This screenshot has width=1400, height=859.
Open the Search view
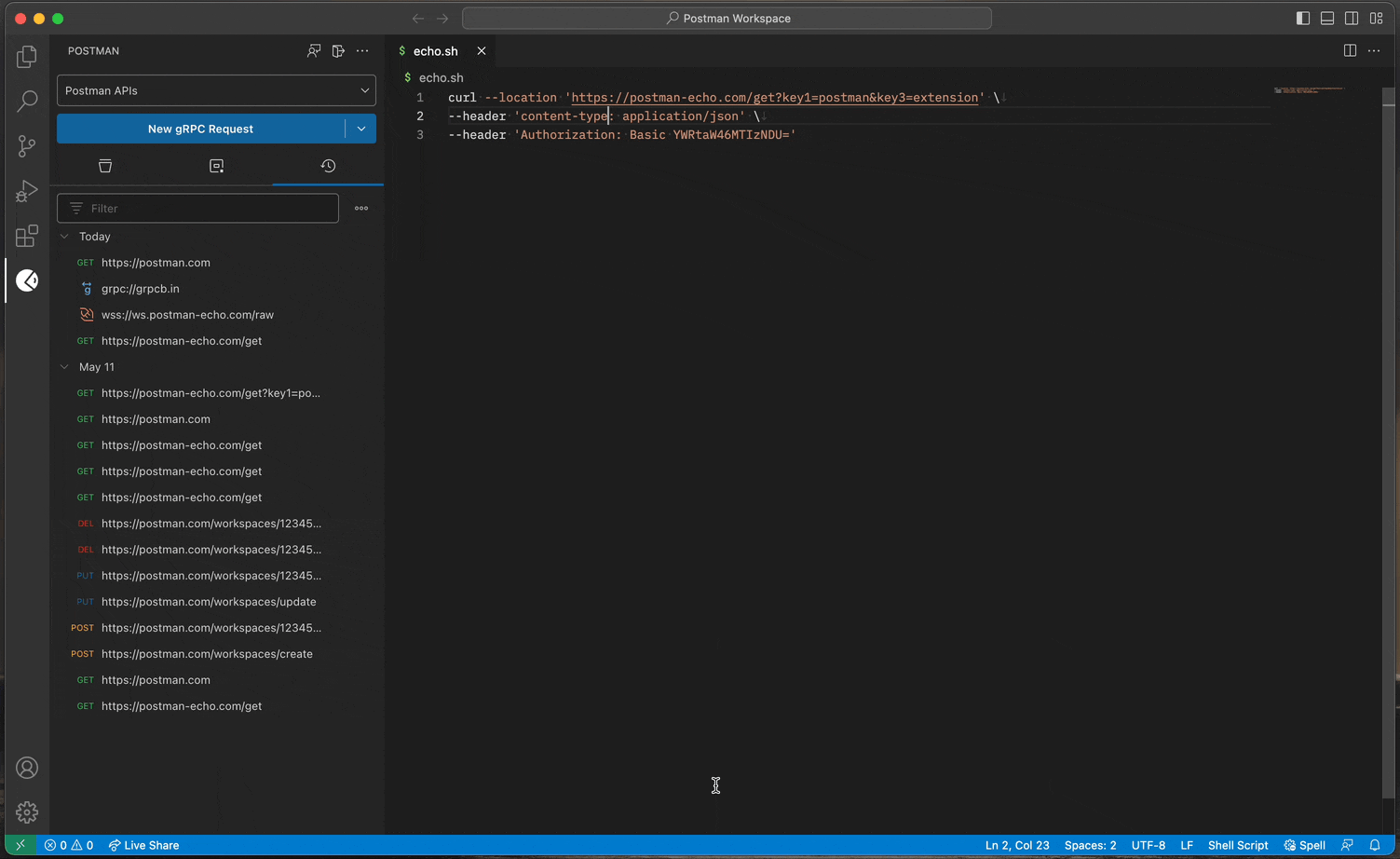pyautogui.click(x=26, y=101)
